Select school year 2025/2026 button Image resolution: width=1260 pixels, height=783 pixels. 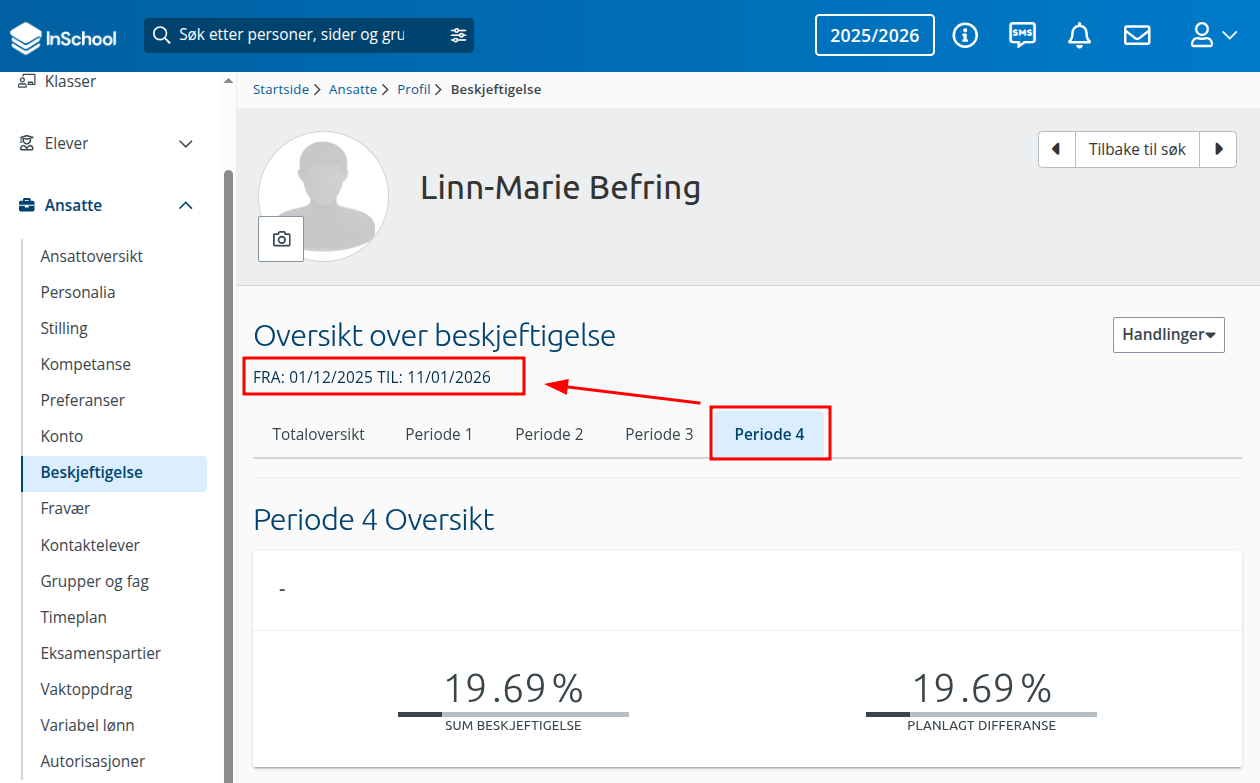(x=875, y=35)
